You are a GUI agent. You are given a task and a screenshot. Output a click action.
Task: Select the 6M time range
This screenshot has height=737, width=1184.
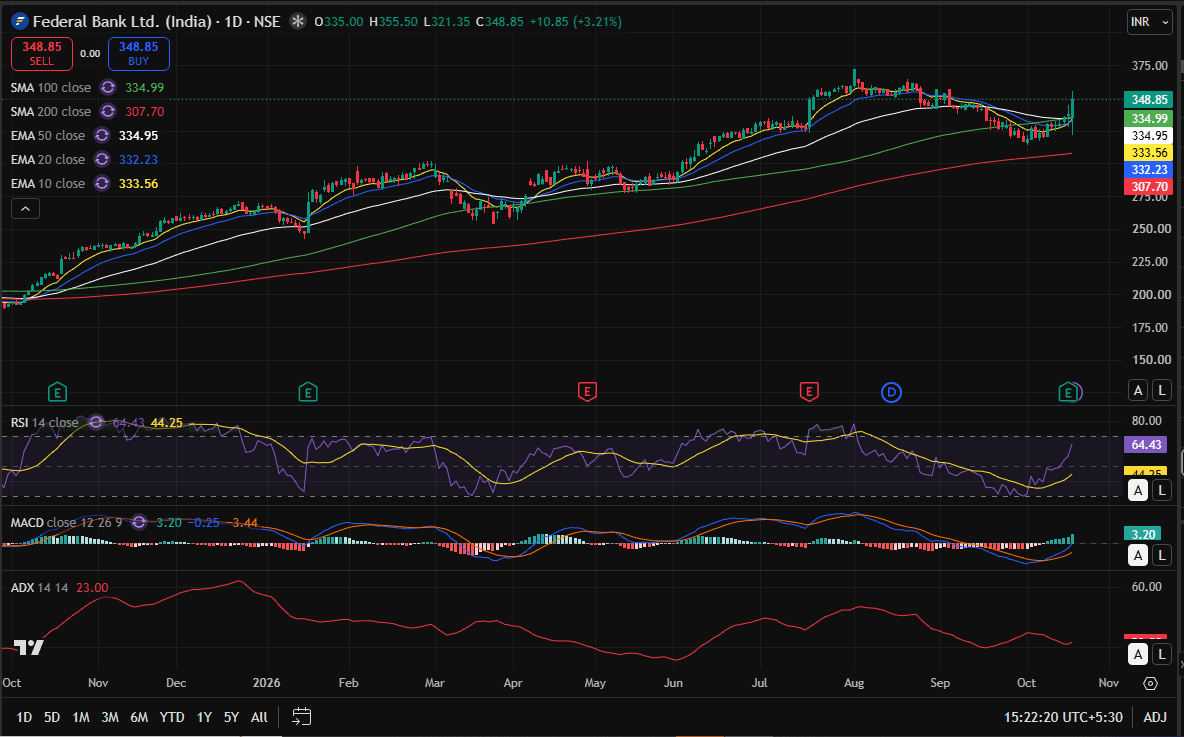tap(139, 717)
